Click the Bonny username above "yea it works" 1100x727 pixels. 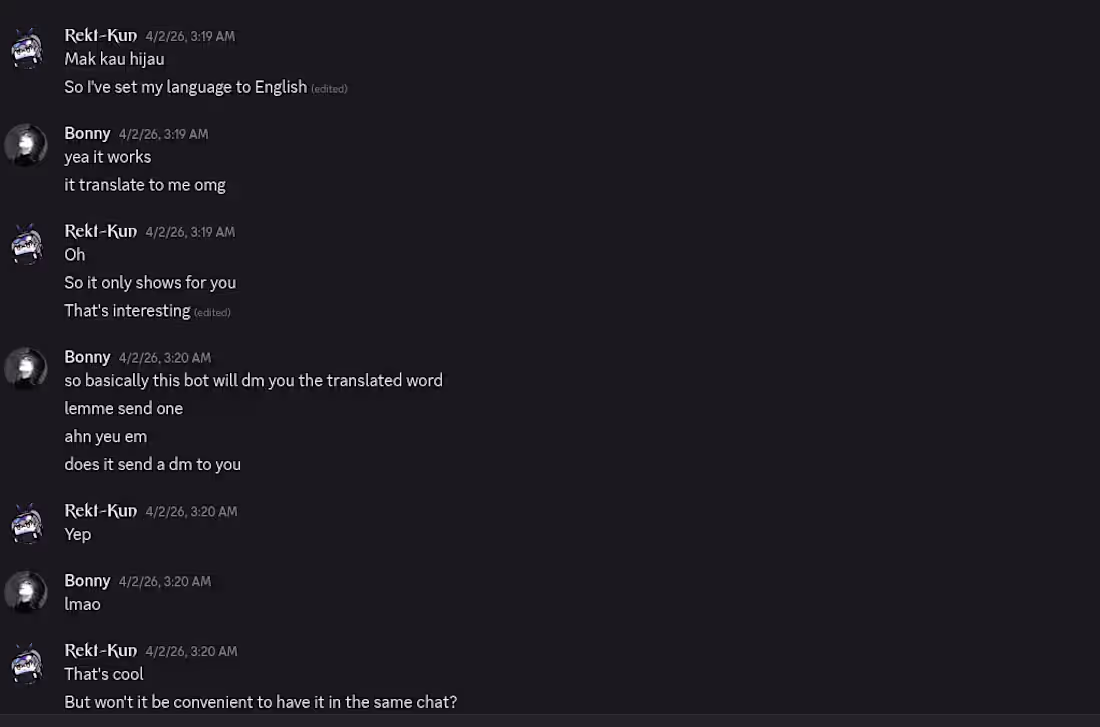point(87,133)
